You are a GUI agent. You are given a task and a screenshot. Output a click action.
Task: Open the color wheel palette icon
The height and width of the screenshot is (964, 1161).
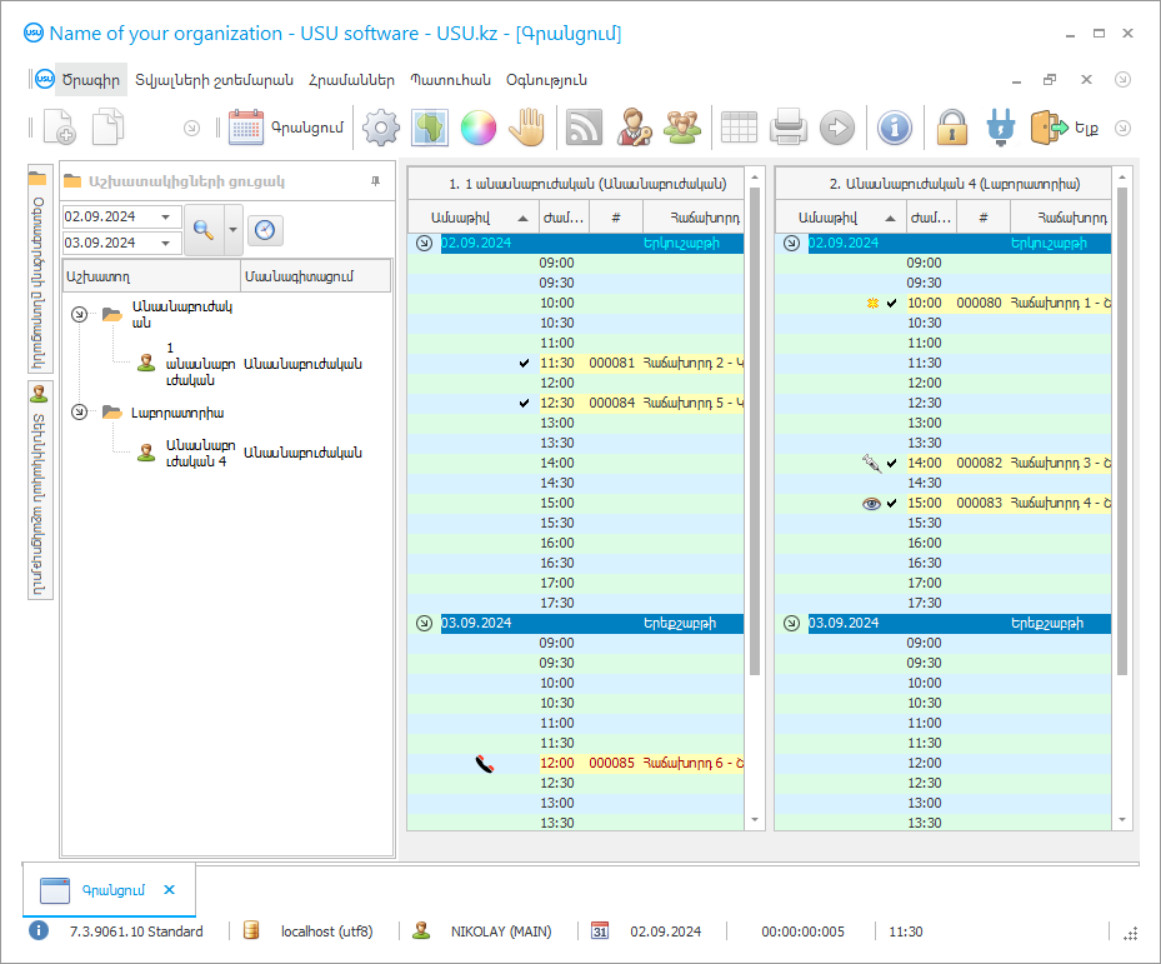tap(478, 128)
